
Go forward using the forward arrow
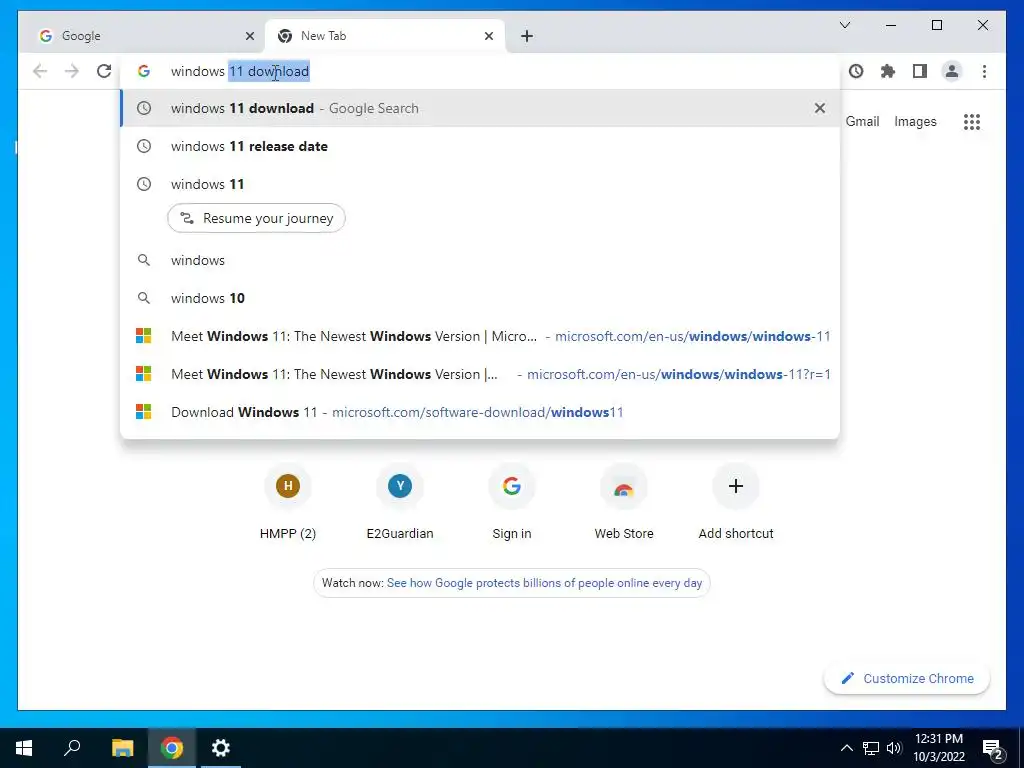(72, 71)
